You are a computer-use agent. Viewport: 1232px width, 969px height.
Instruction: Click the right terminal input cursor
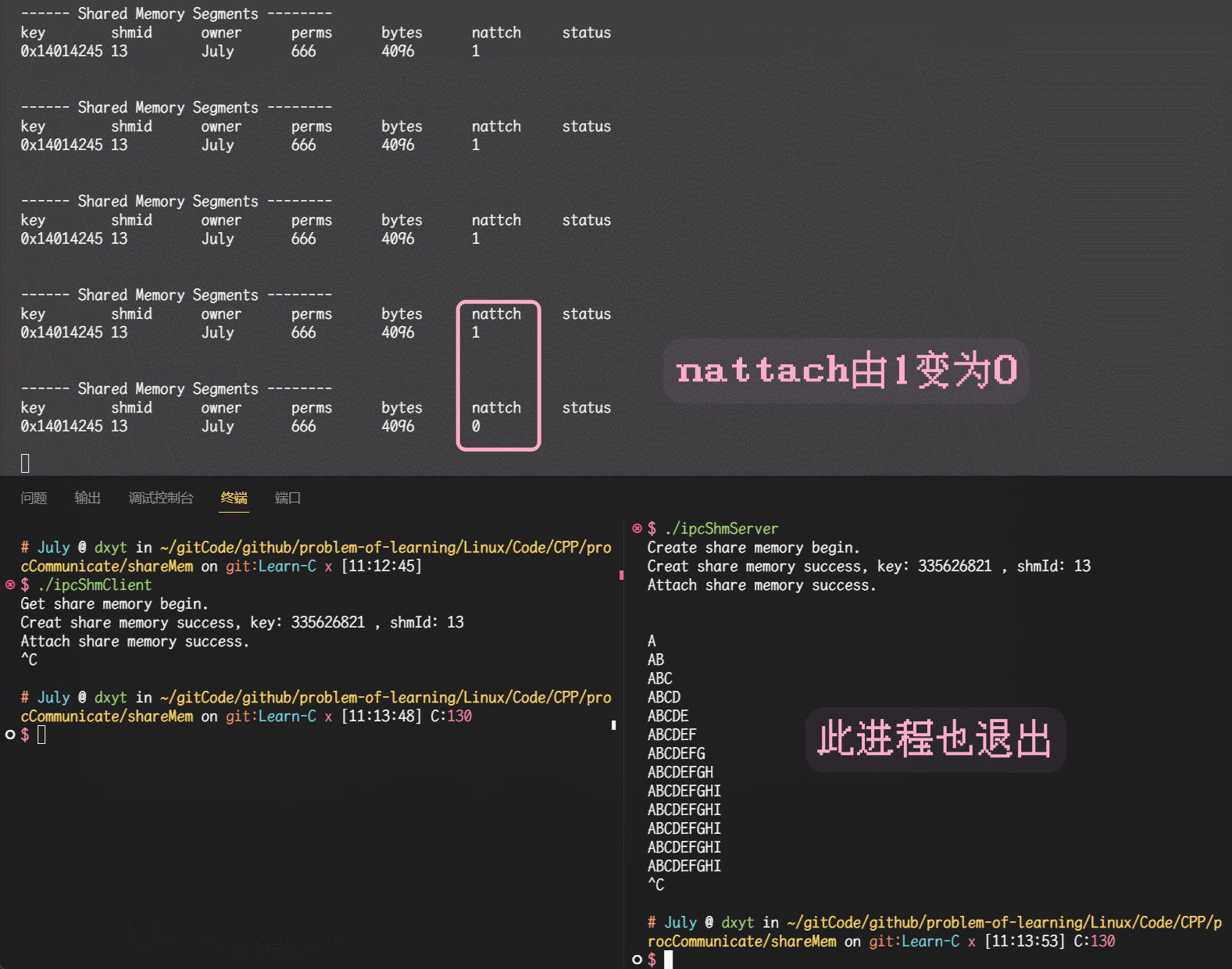[668, 960]
